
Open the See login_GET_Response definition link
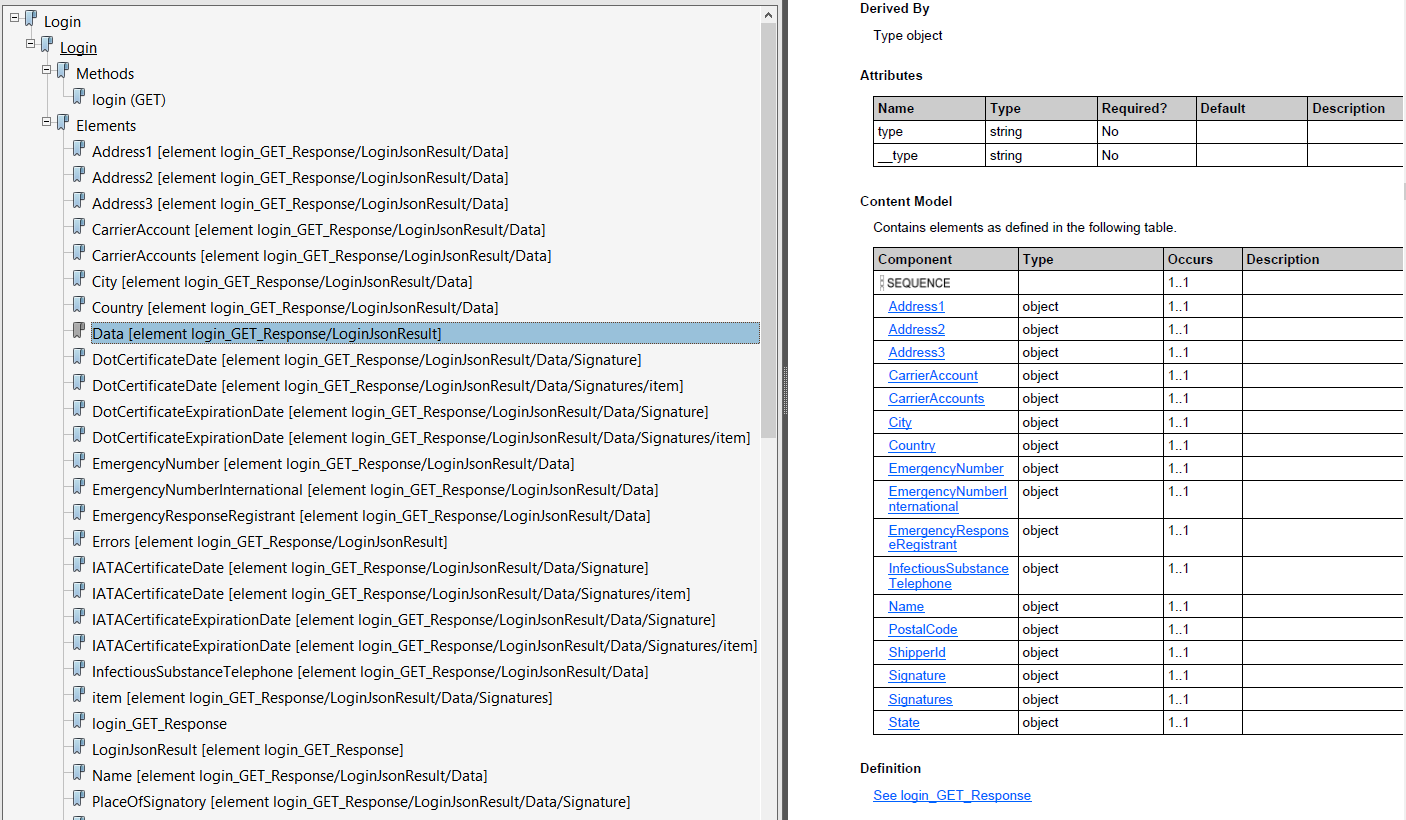coord(952,795)
